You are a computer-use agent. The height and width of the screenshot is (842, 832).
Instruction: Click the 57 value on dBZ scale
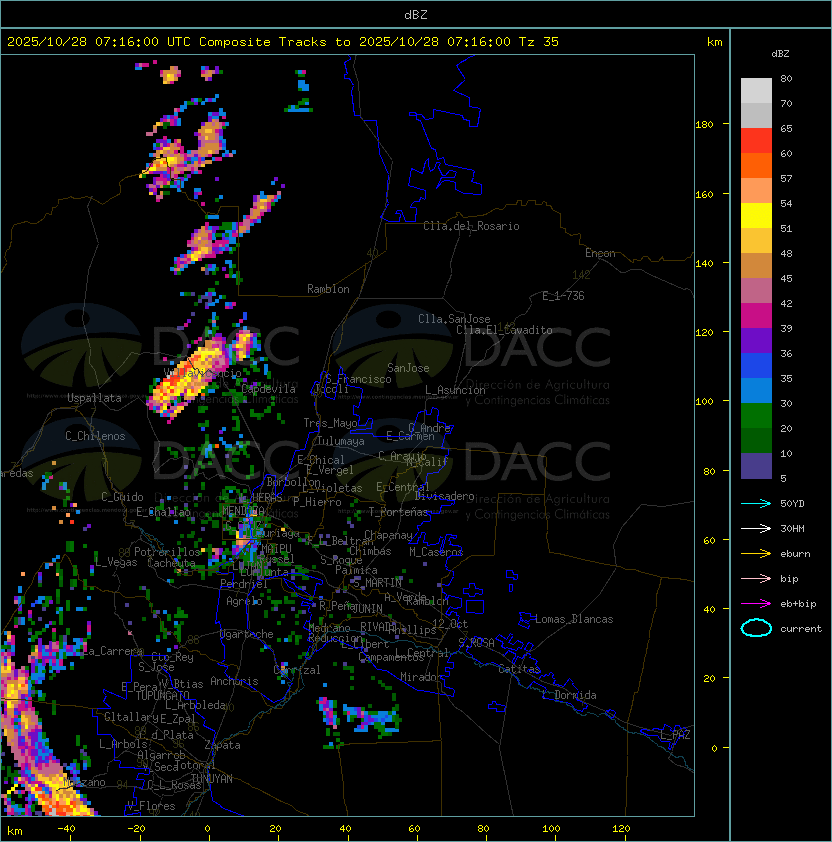point(786,178)
